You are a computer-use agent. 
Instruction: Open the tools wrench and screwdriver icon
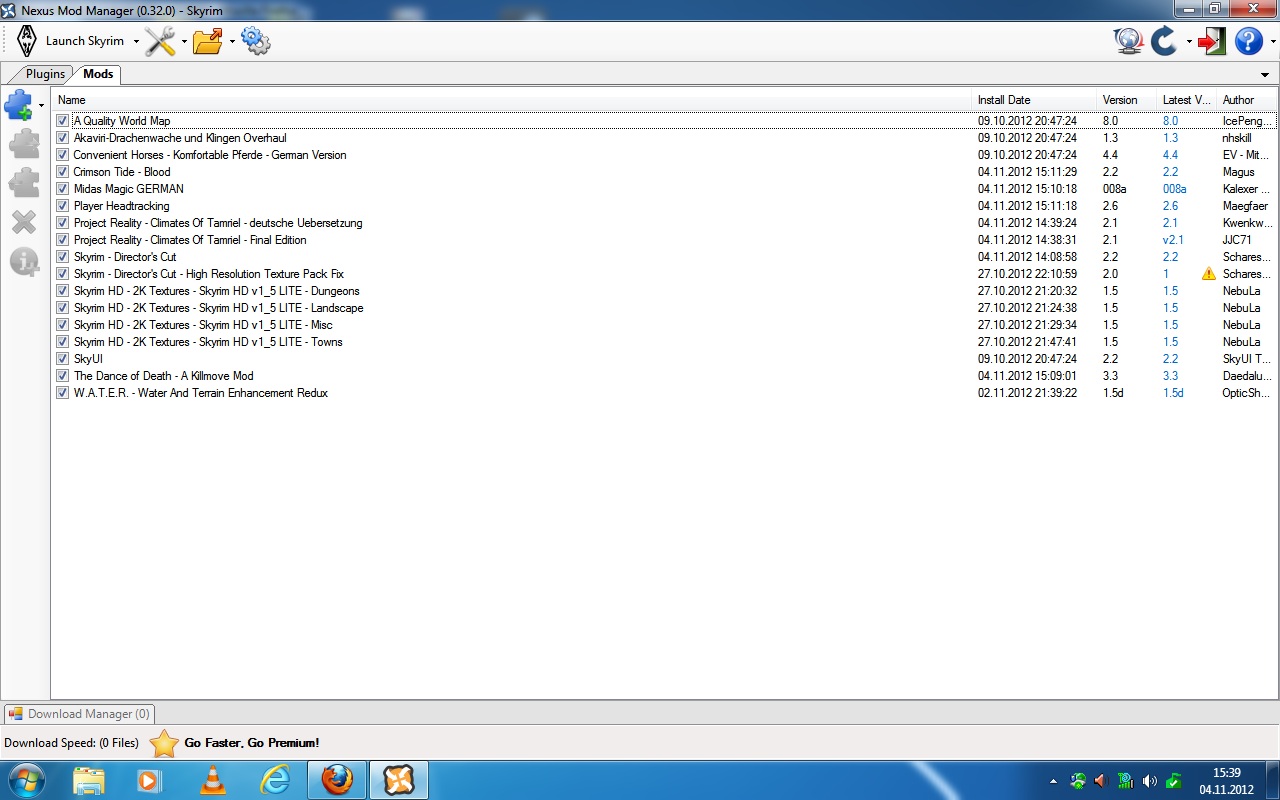point(160,41)
